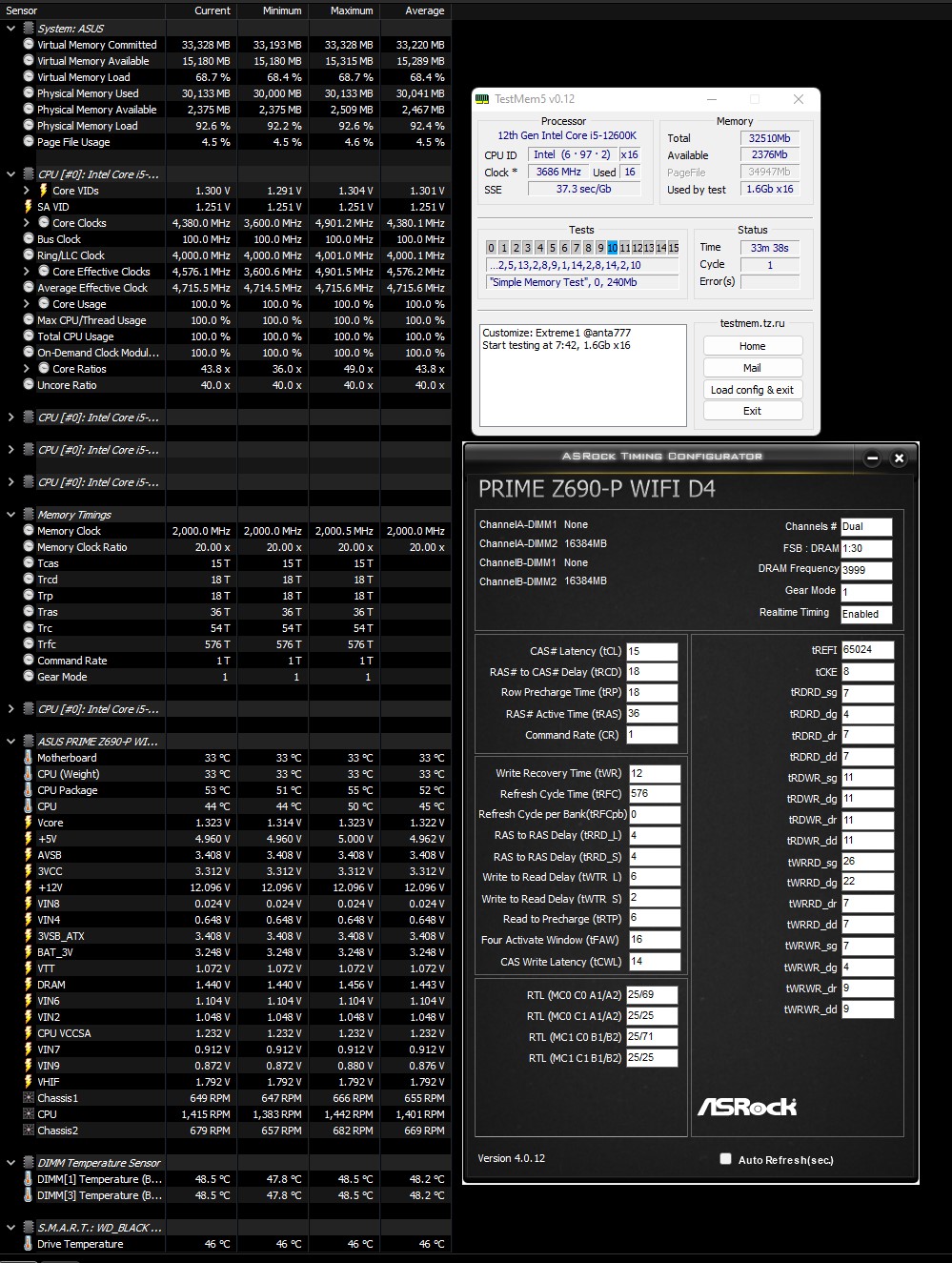Collapse the System: ASUS sensor group

(11, 29)
